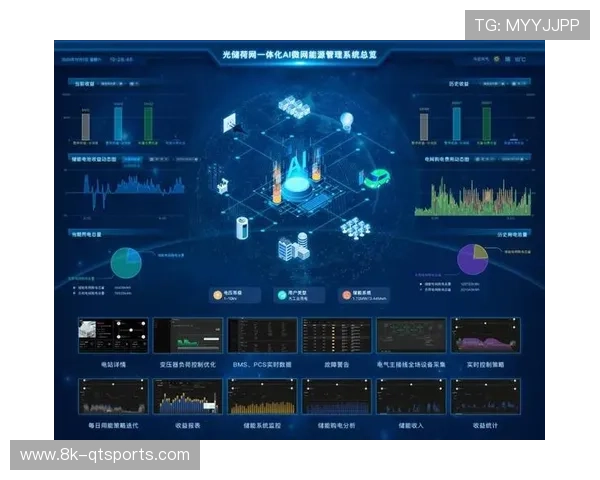This screenshot has width=600, height=480.
Task: Click the www.8k-qtsports.com watermark link
Action: click(x=104, y=455)
